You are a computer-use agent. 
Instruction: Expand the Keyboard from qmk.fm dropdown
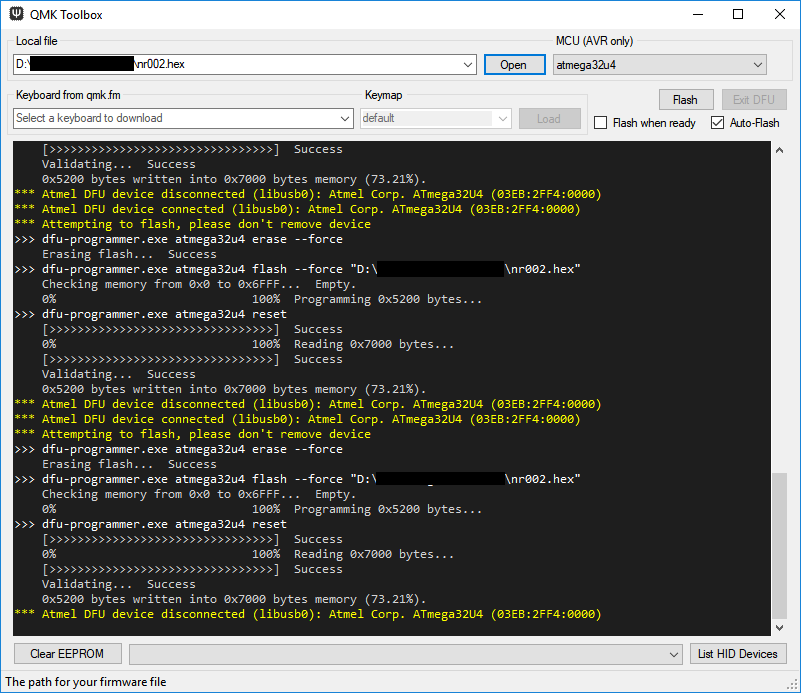click(x=345, y=119)
